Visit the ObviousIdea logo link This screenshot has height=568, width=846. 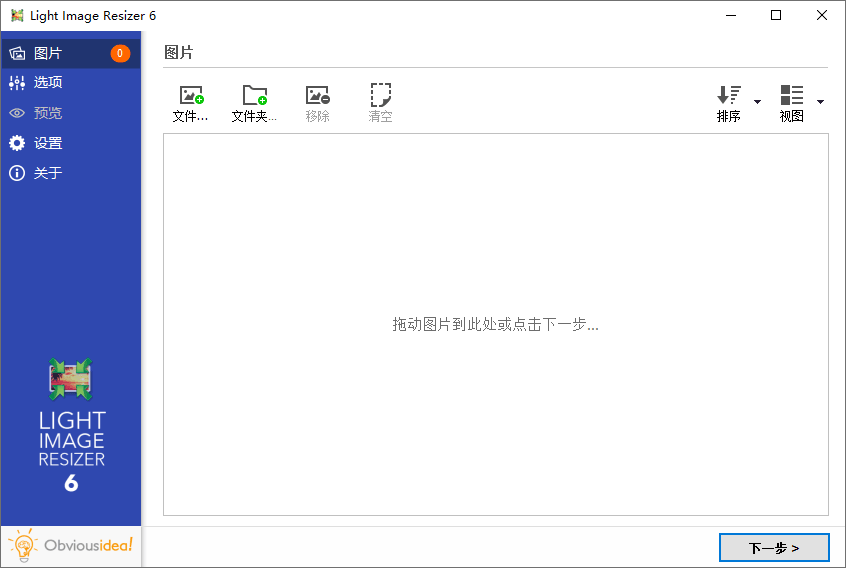[x=71, y=546]
